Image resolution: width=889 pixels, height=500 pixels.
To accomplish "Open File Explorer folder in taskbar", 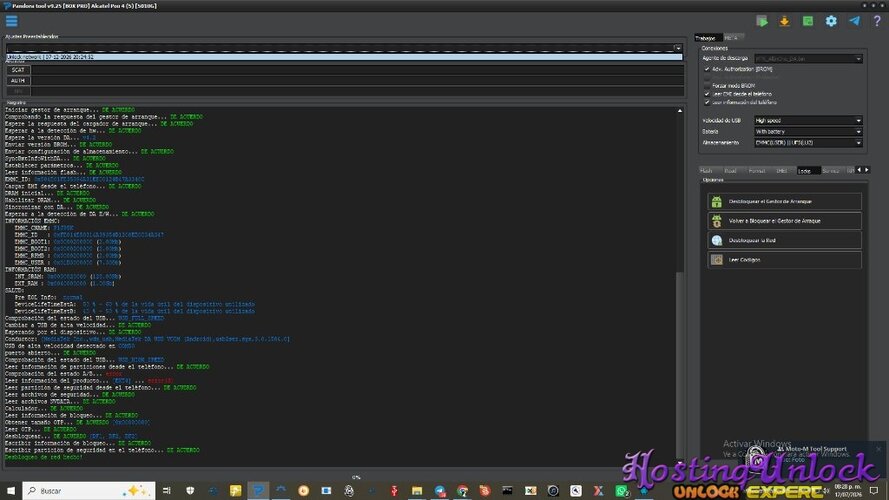I will pyautogui.click(x=417, y=490).
